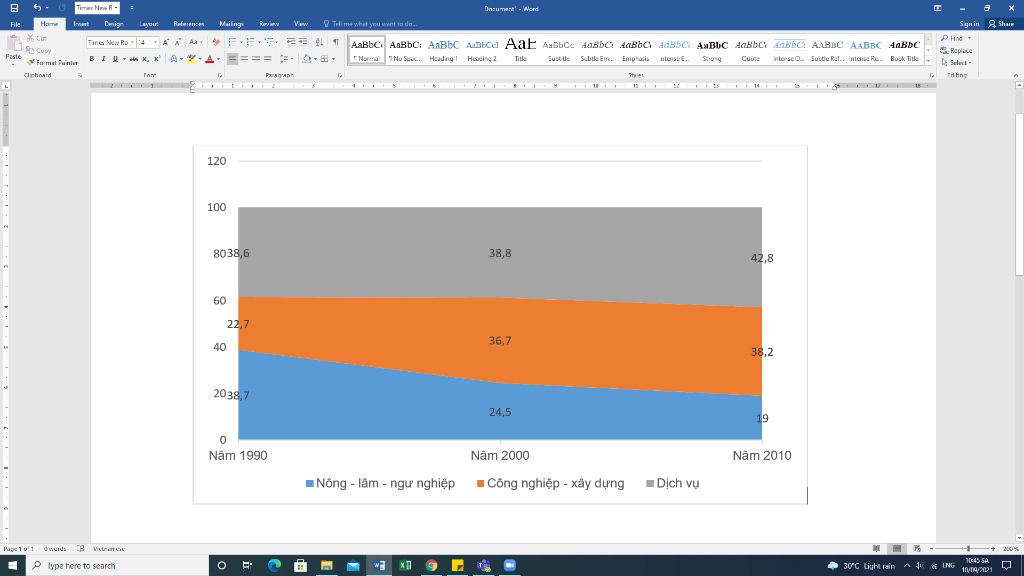Switch to the Design tab
The width and height of the screenshot is (1024, 576).
114,24
